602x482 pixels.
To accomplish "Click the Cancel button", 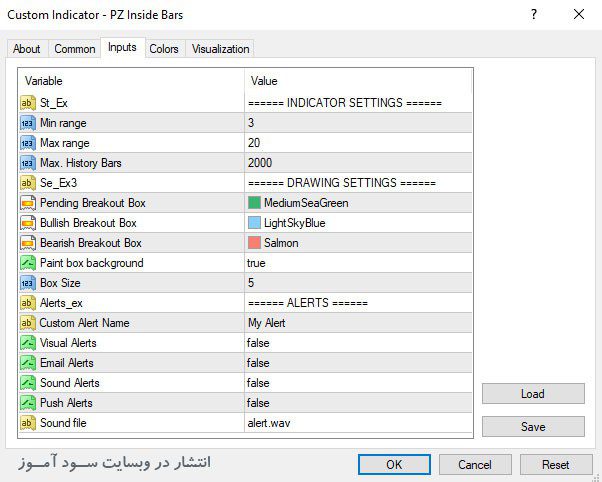I will [475, 464].
